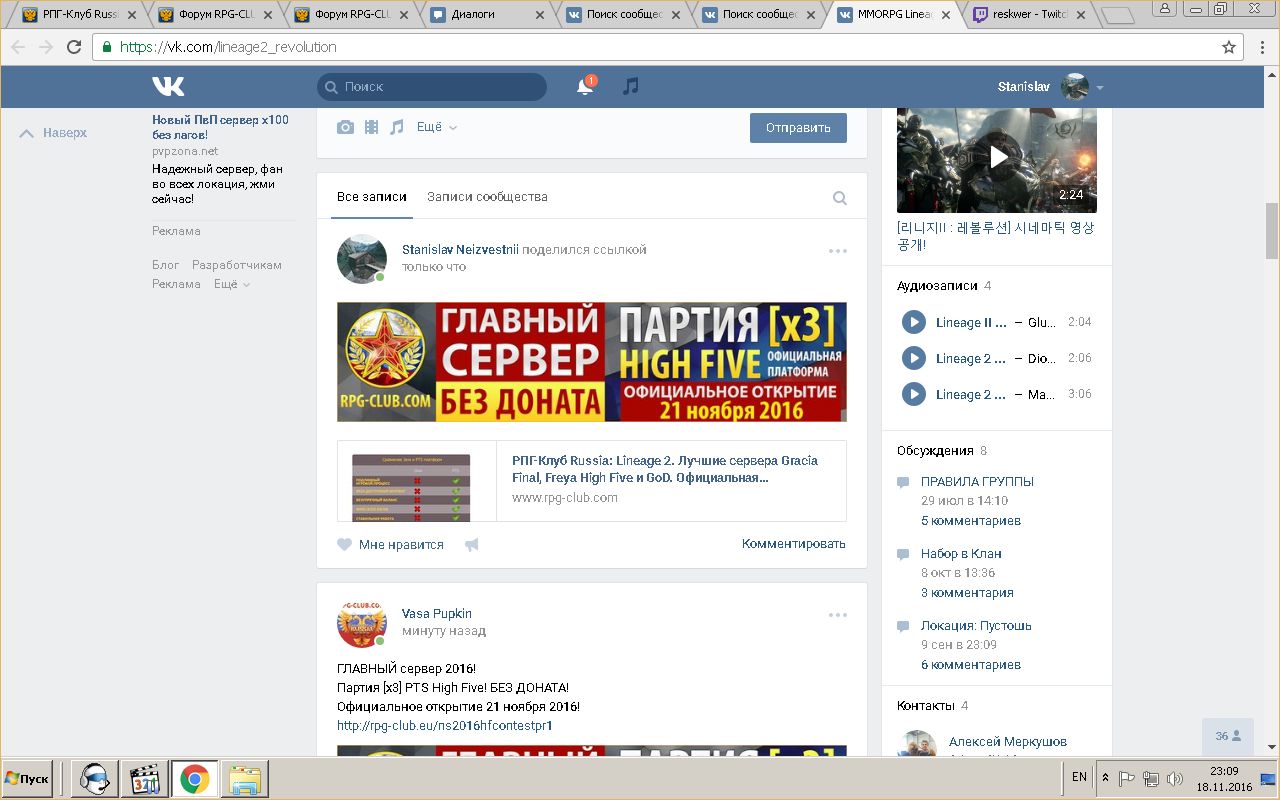Open Алексей Меркушов contact
Image resolution: width=1280 pixels, height=800 pixels.
tap(1008, 742)
